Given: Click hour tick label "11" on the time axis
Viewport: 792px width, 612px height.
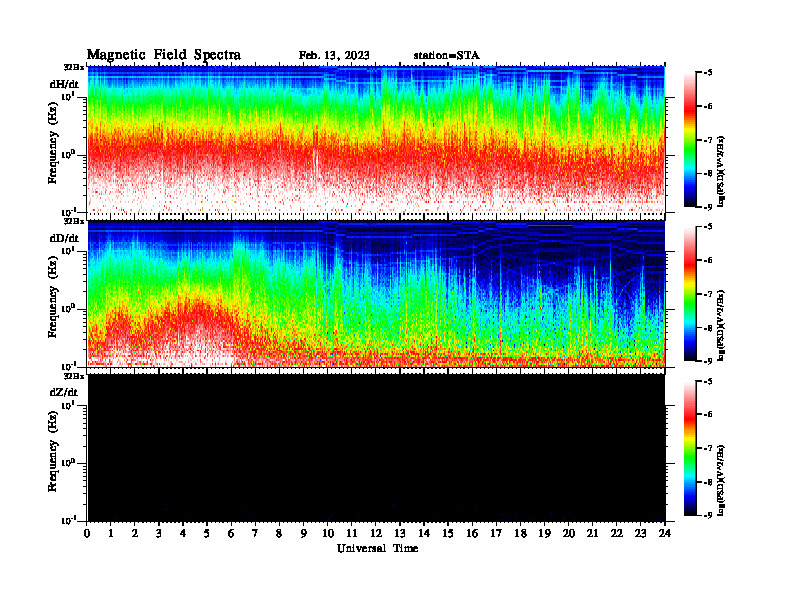Looking at the screenshot, I should (x=352, y=533).
